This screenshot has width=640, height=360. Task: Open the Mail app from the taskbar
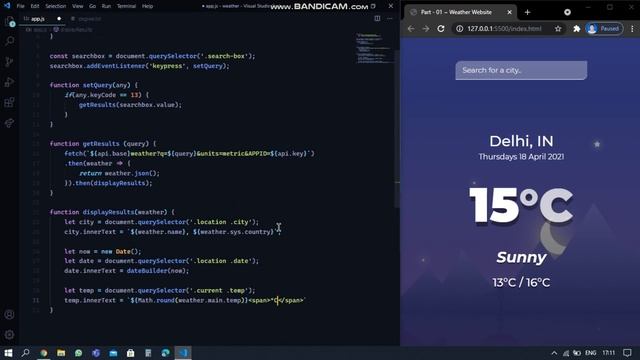(113, 353)
